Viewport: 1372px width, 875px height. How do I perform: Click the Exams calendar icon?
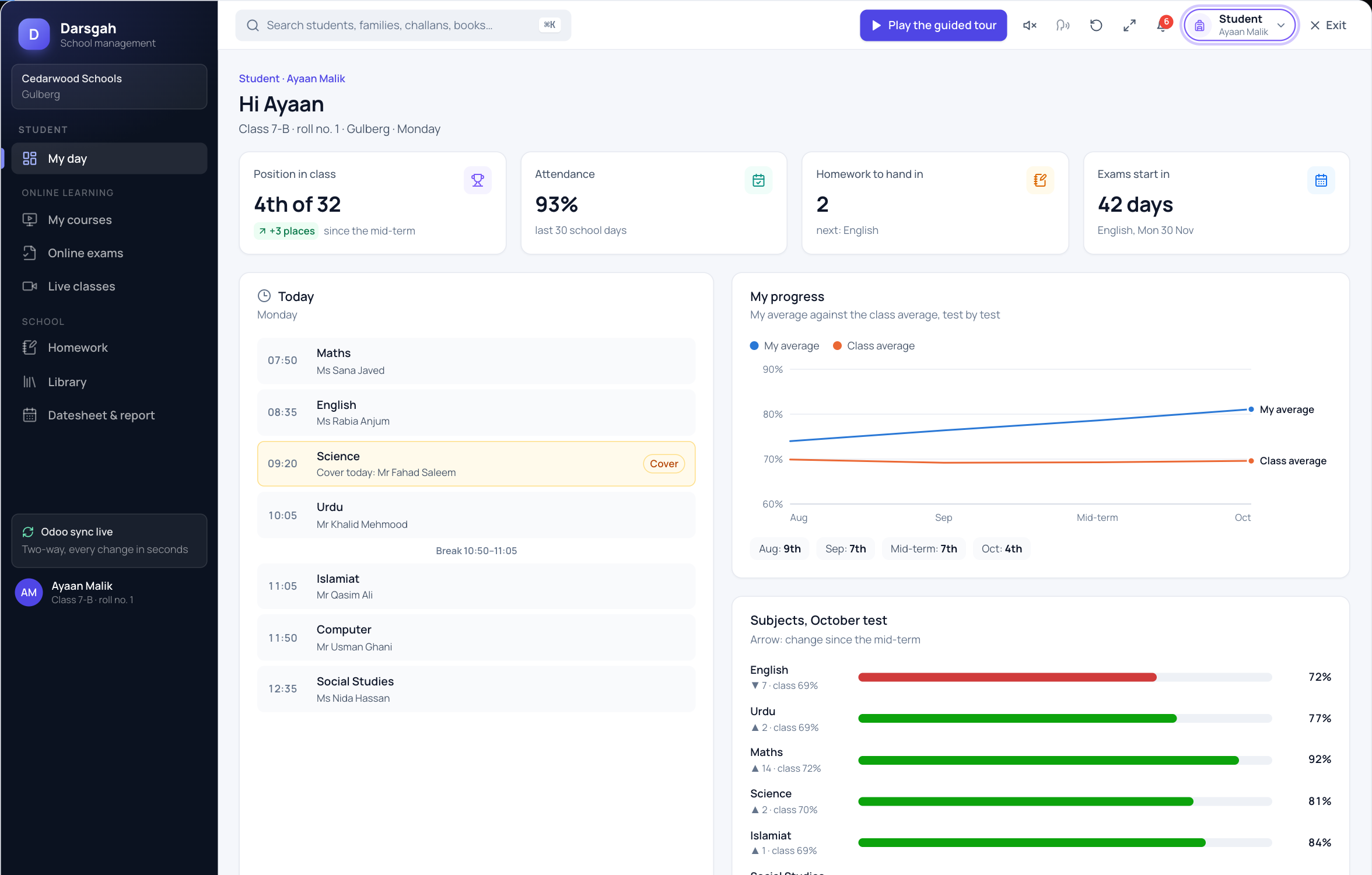[1321, 180]
